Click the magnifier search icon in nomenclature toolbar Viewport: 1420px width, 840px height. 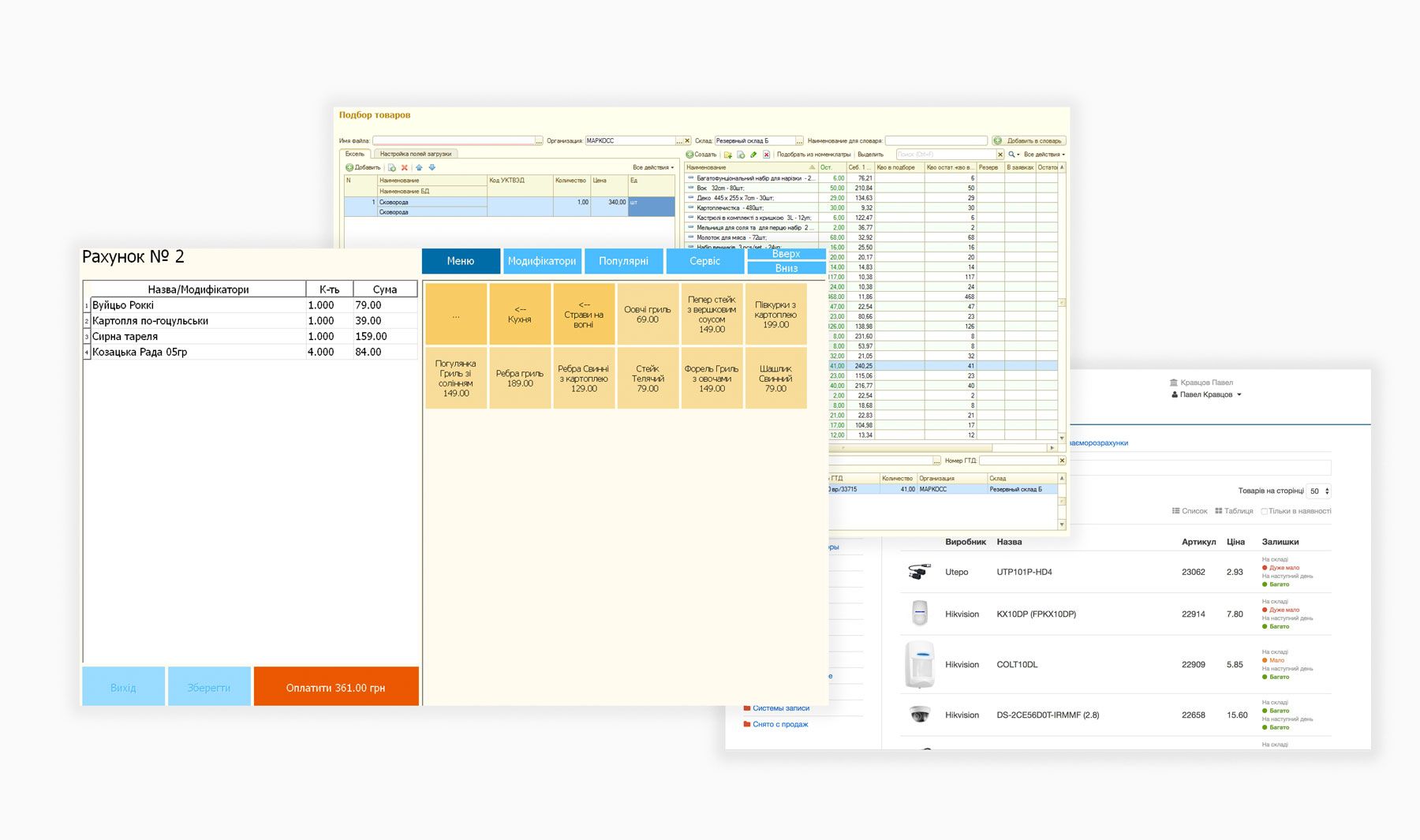[1011, 155]
